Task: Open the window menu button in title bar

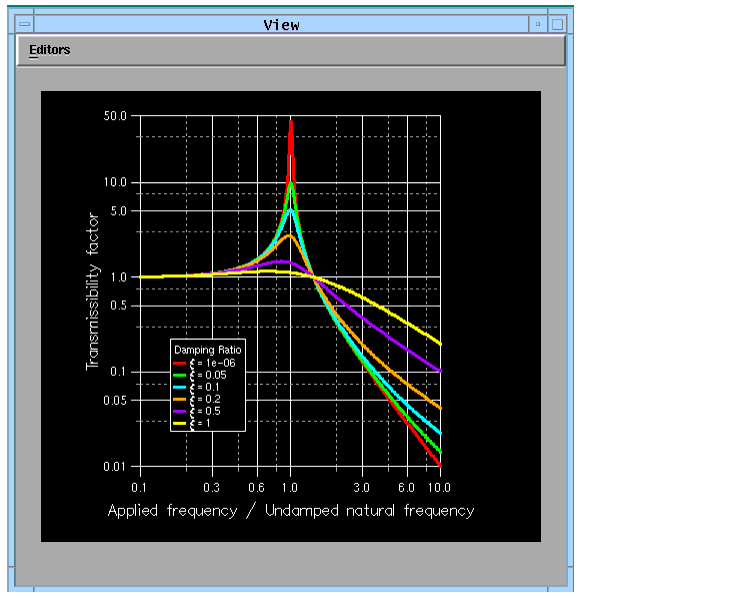Action: [x=24, y=24]
